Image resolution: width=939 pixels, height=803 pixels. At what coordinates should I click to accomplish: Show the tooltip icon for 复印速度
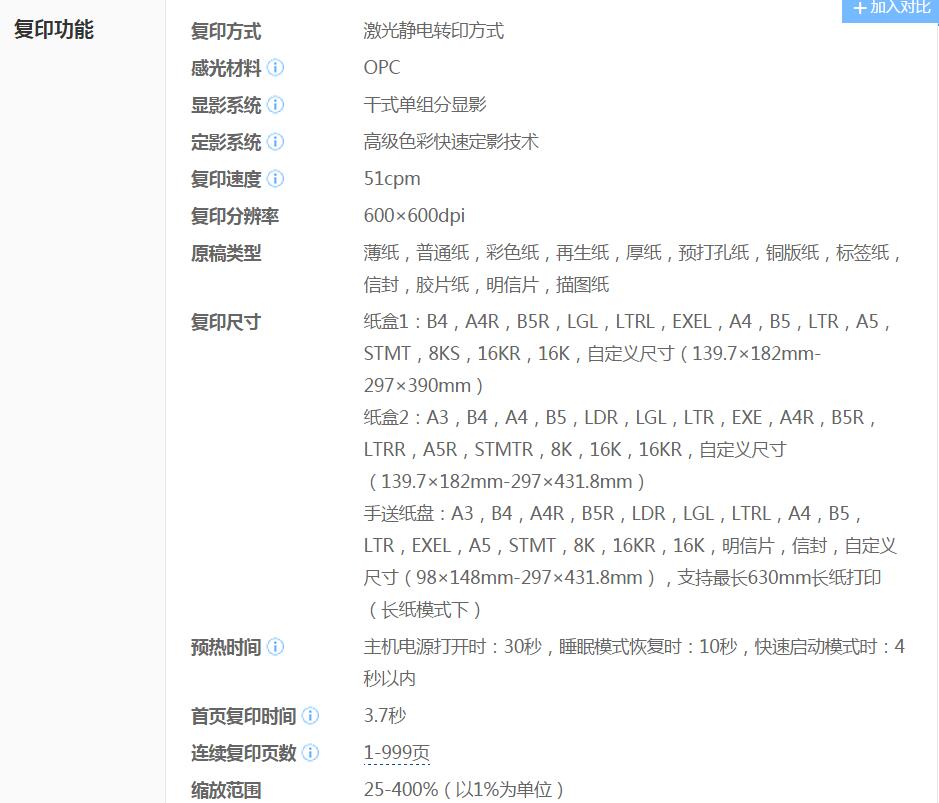pos(275,179)
